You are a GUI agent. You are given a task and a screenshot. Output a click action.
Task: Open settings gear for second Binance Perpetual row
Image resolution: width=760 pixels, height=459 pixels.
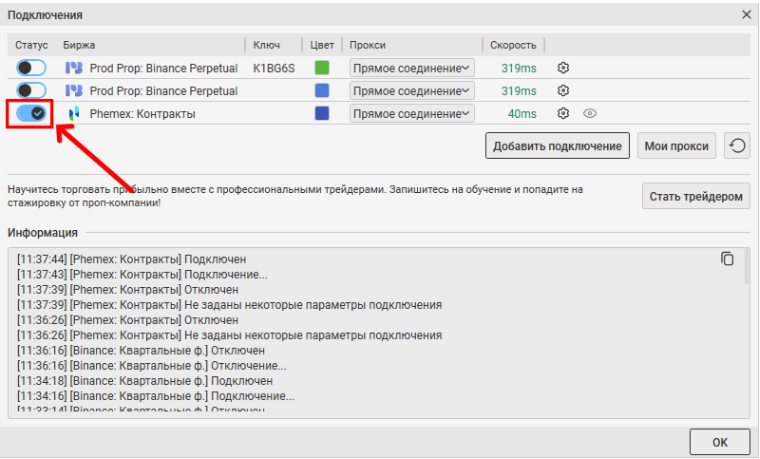(x=564, y=91)
